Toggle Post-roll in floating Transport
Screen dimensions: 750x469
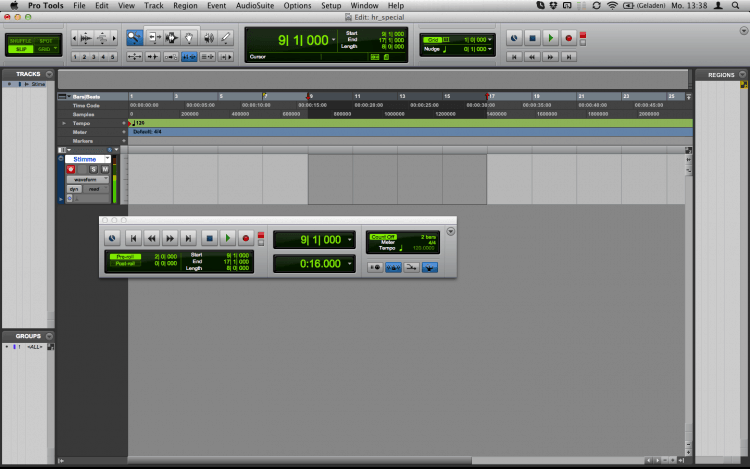[x=125, y=263]
